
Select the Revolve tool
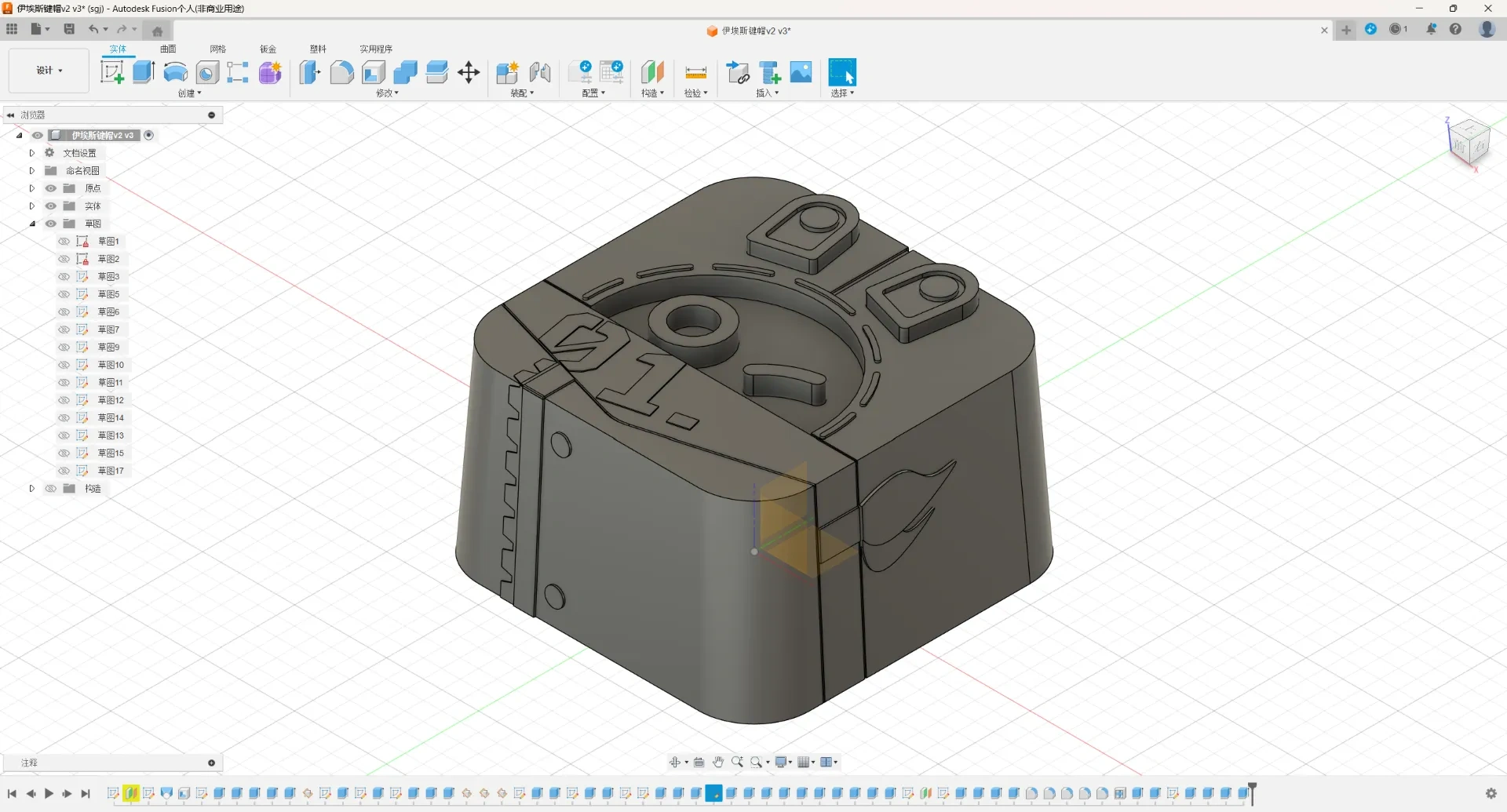tap(176, 73)
